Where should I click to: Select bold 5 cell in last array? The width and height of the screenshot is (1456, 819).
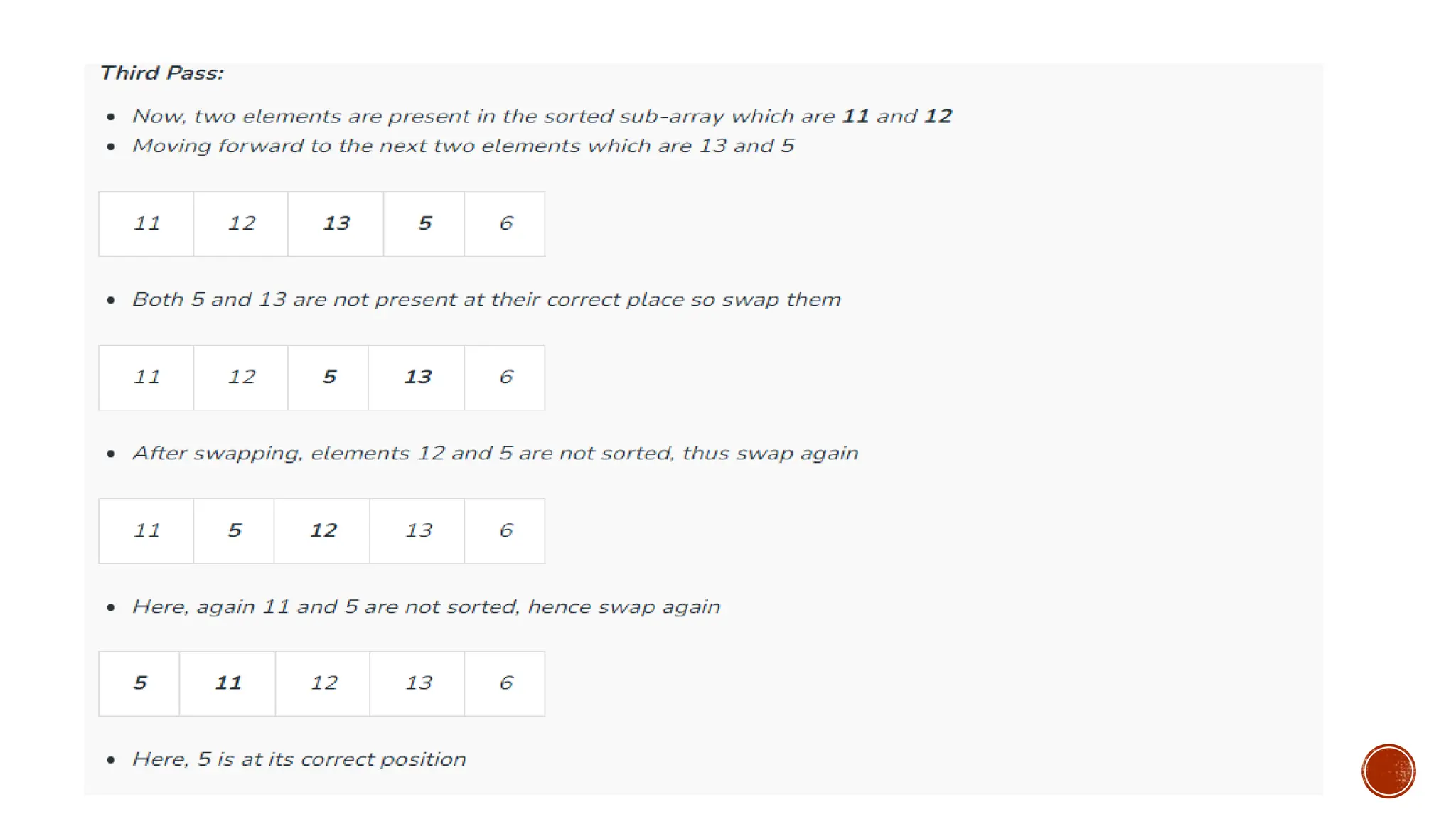tap(139, 683)
